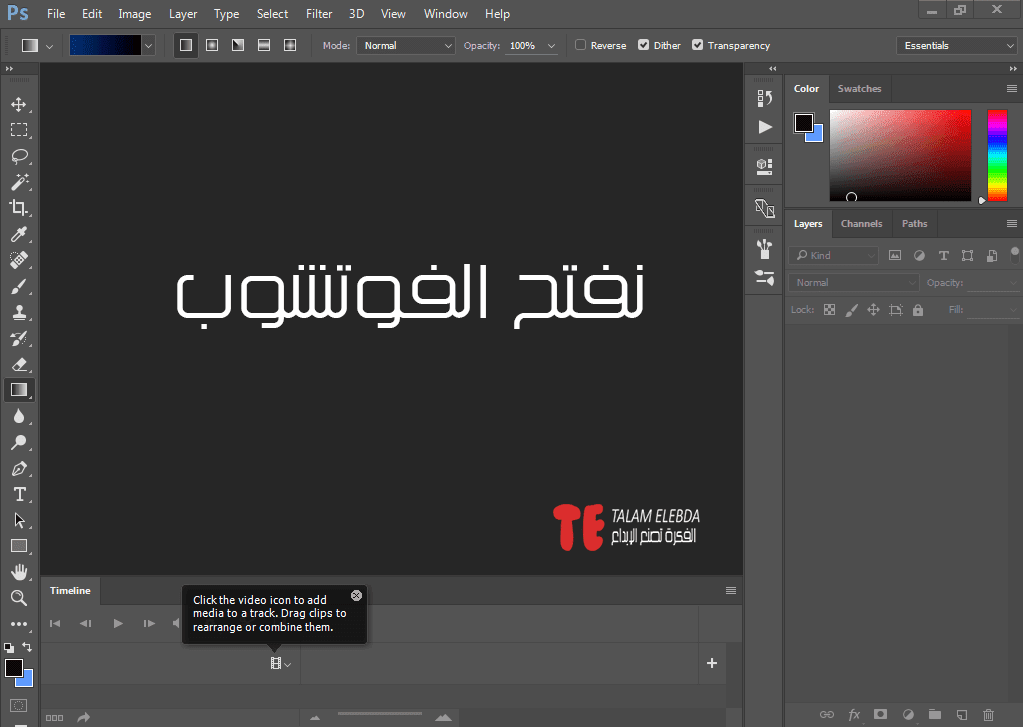Go to first frame in Timeline
This screenshot has height=727, width=1023.
55,623
